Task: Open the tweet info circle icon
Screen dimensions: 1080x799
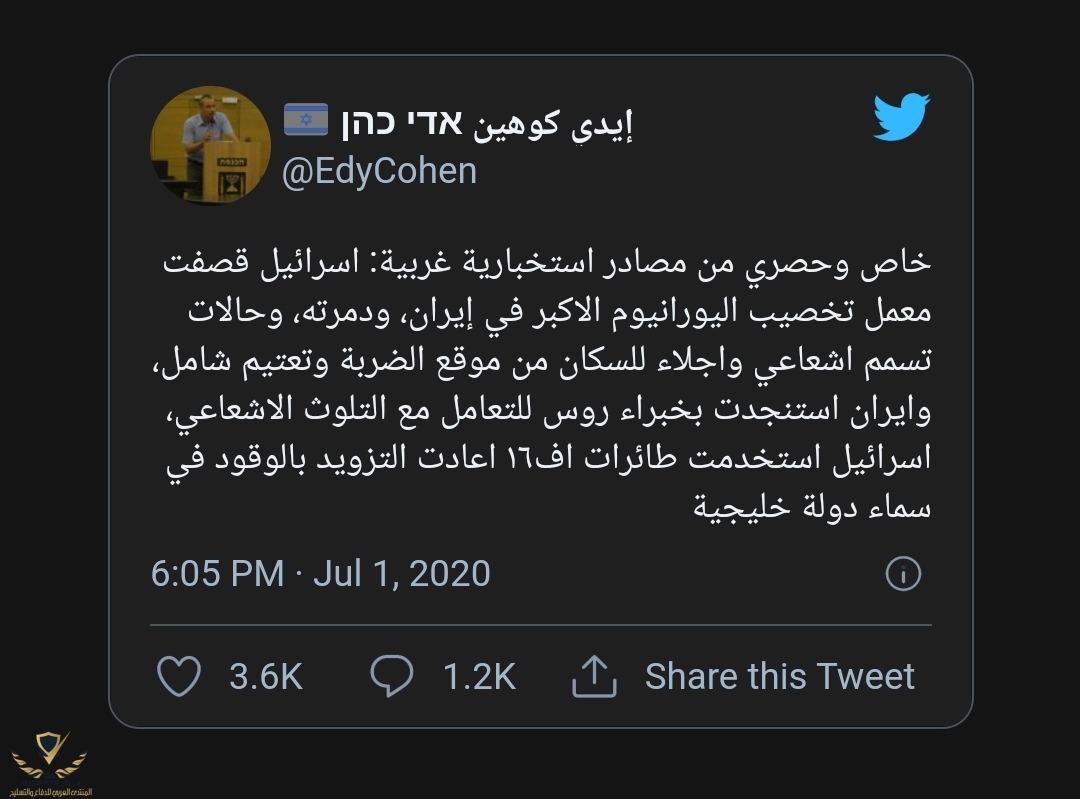Action: pyautogui.click(x=903, y=574)
